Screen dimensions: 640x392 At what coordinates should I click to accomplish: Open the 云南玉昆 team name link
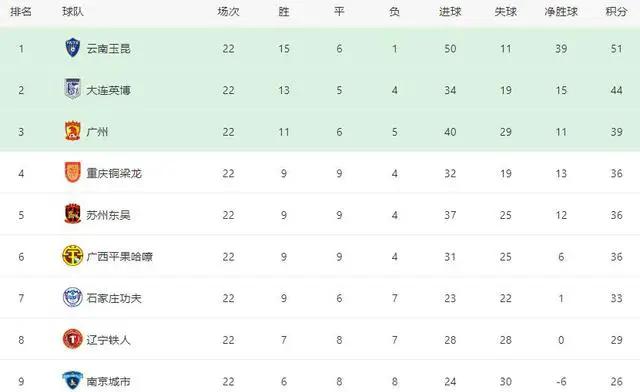(x=108, y=49)
